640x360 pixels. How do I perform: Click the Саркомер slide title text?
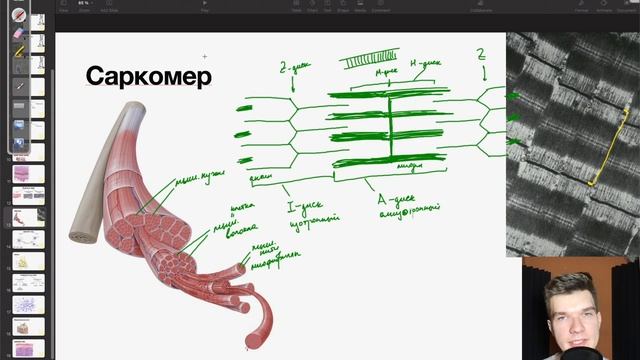tap(149, 76)
